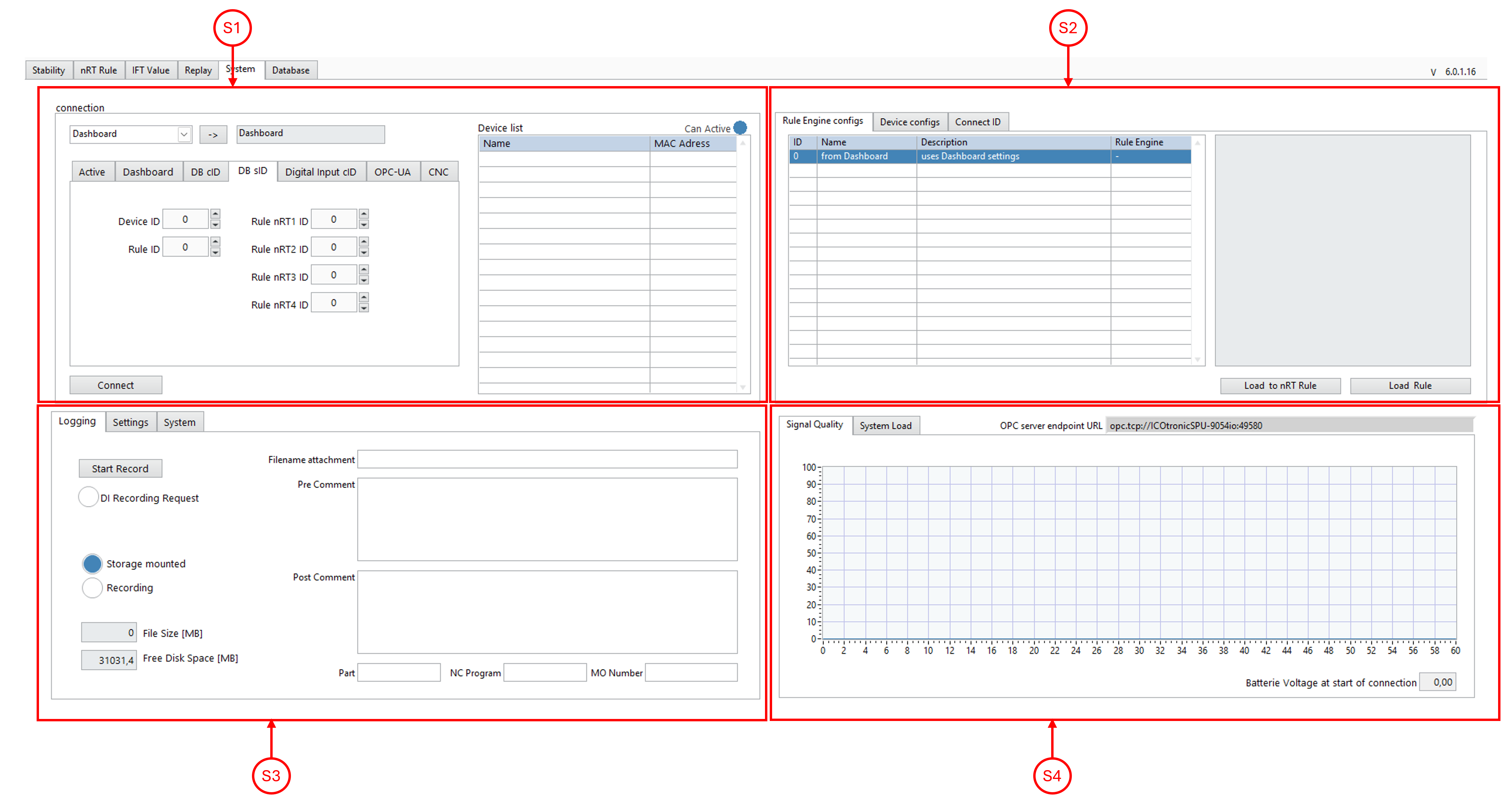Click the Load to nRT Rule button
The image size is (1512, 802).
pyautogui.click(x=1280, y=385)
